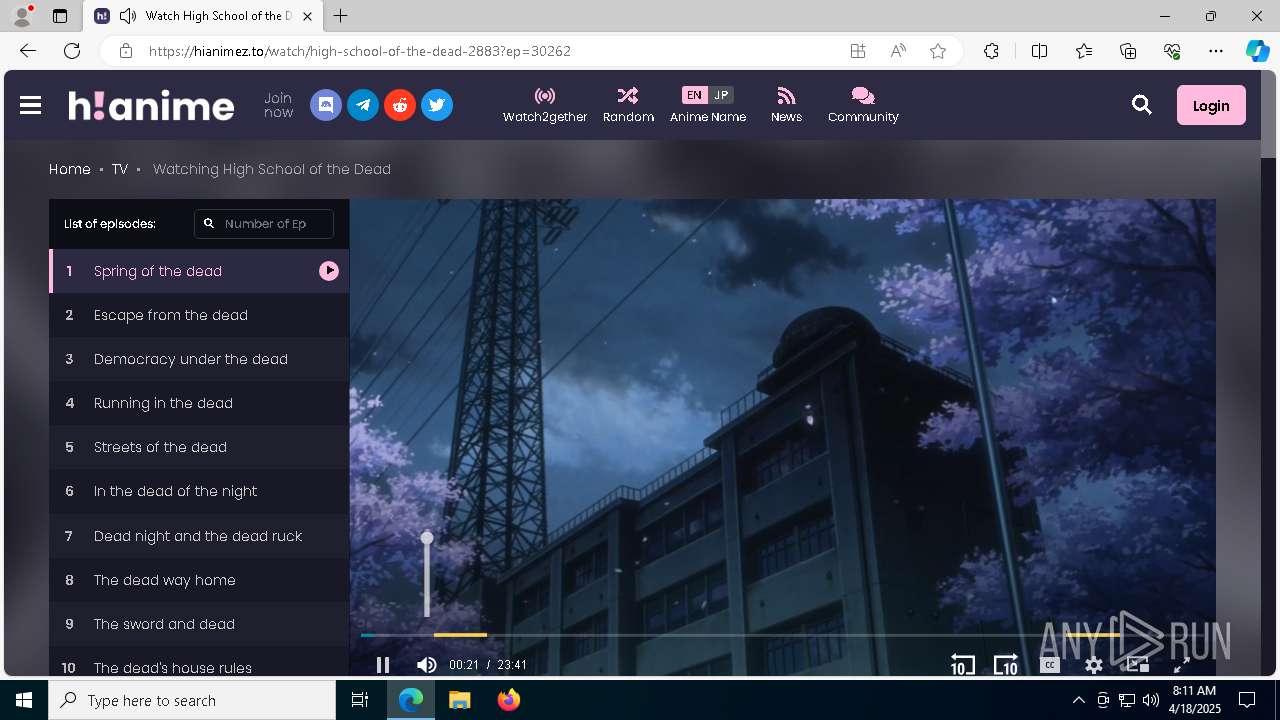Go to the TV breadcrumb
This screenshot has width=1280, height=720.
tap(120, 169)
